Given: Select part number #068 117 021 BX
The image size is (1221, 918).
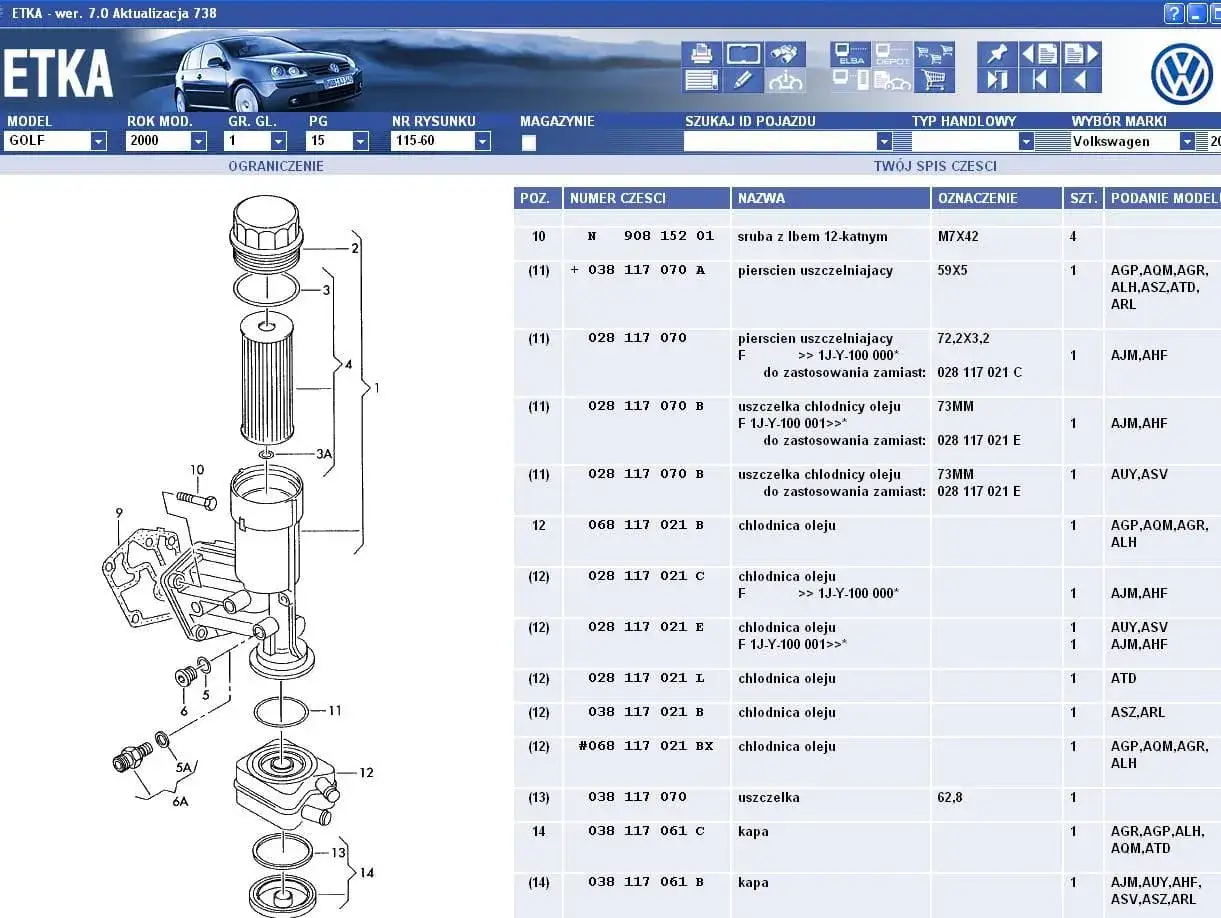Looking at the screenshot, I should tap(646, 746).
